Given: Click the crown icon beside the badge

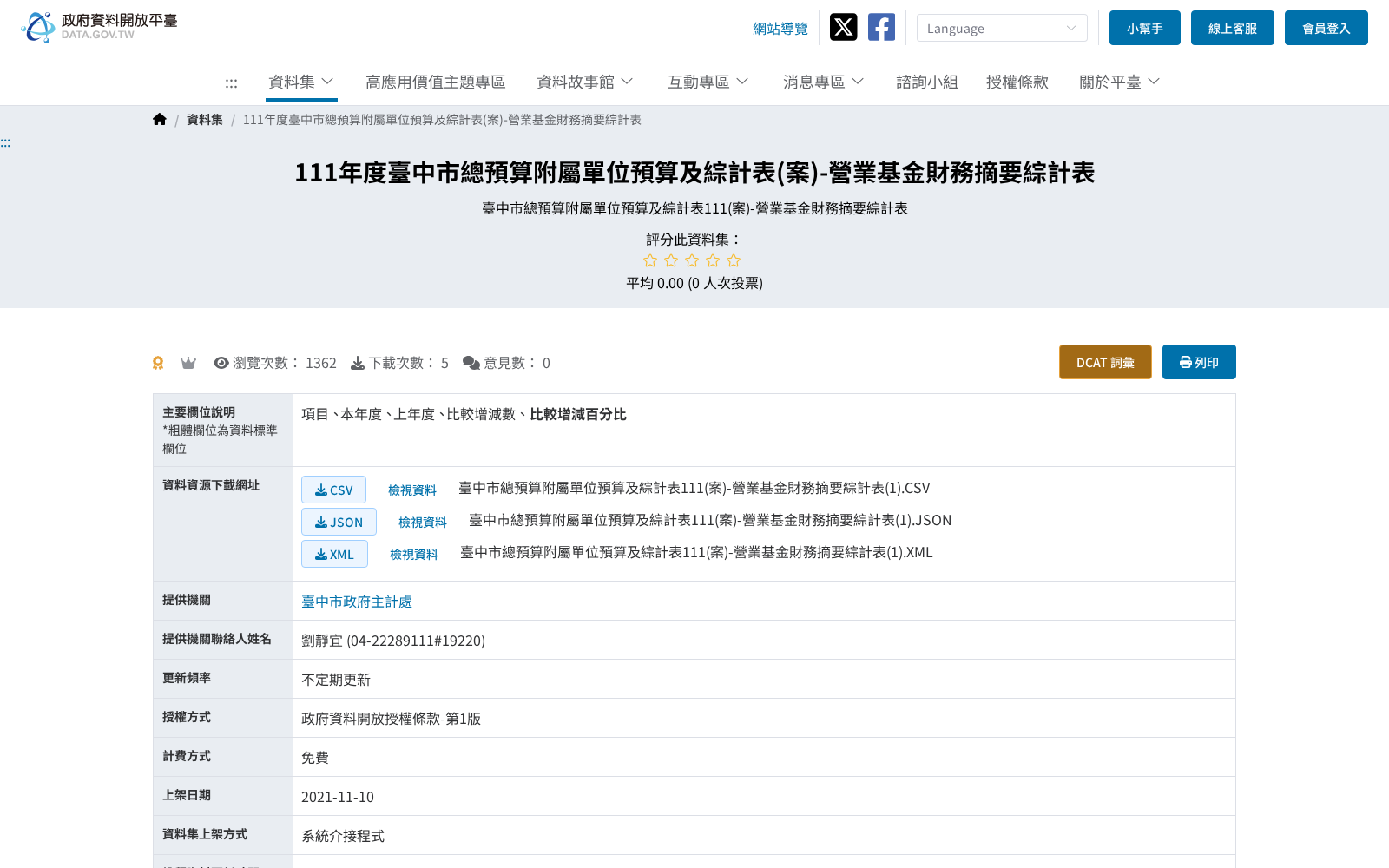Looking at the screenshot, I should tap(188, 363).
